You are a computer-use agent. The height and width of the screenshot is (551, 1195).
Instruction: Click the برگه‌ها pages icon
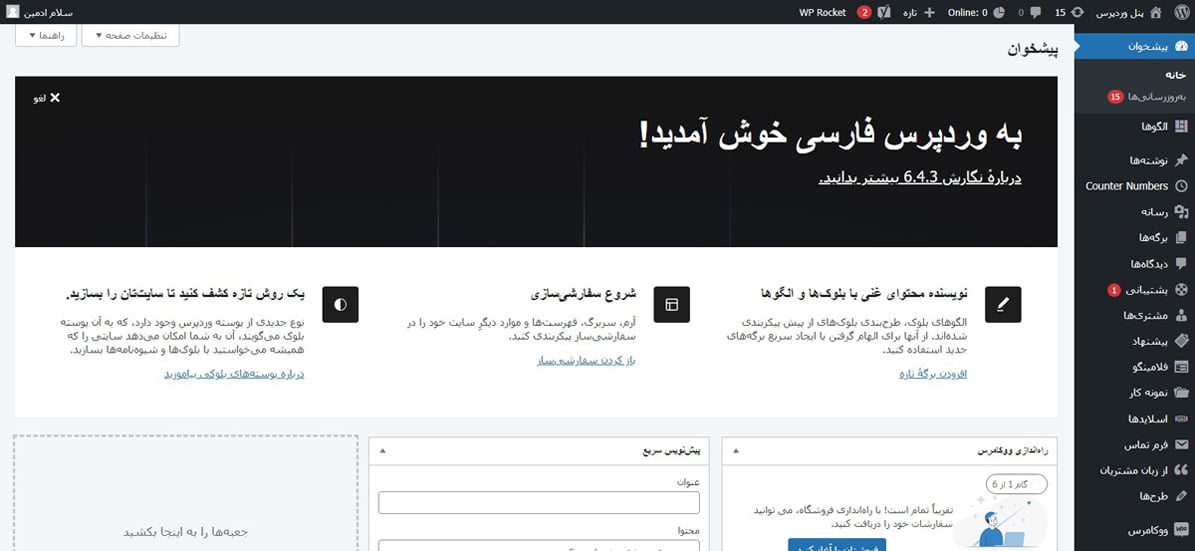click(x=1181, y=238)
